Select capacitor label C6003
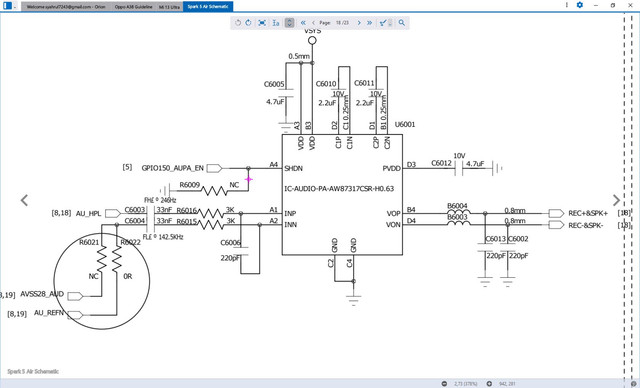This screenshot has height=388, width=640. click(x=135, y=210)
